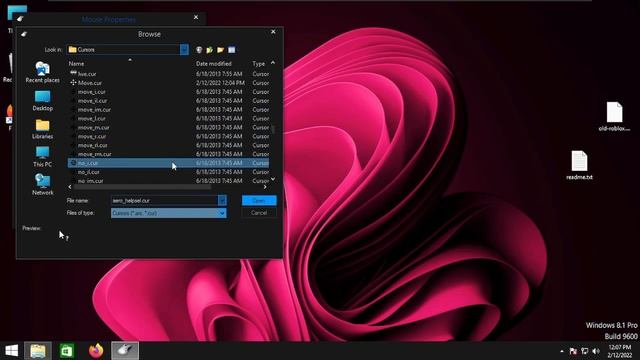
Task: Click inside the File name input field
Action: coord(164,200)
